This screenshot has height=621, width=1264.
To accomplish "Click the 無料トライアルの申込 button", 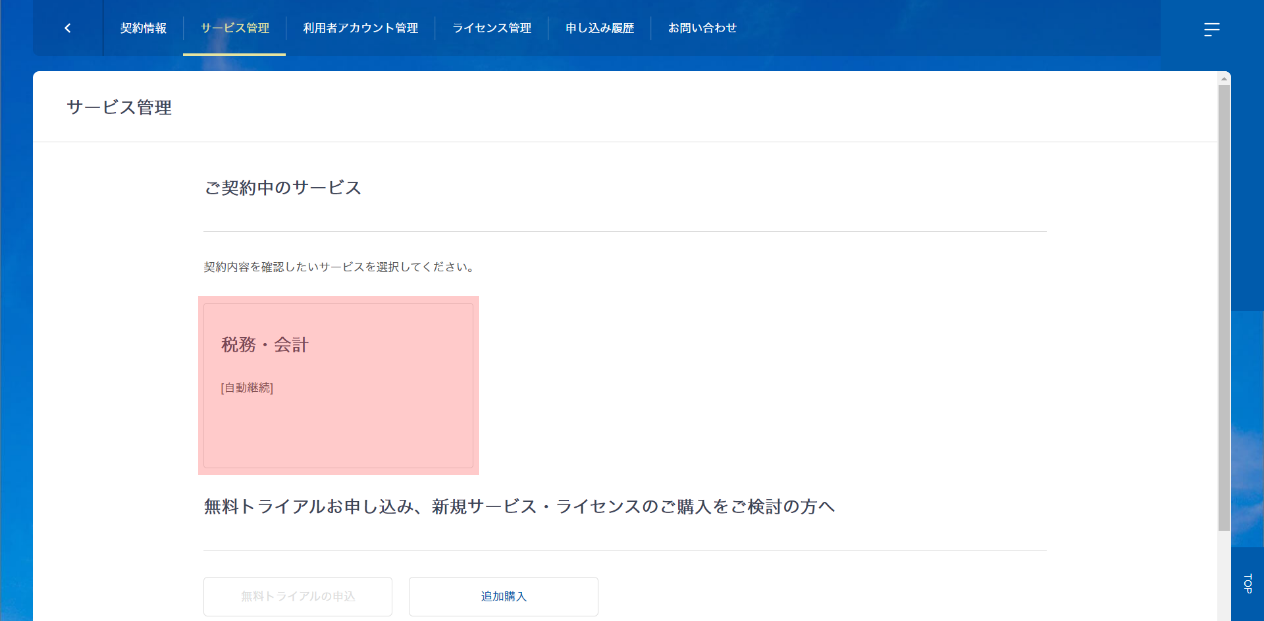I will click(298, 596).
